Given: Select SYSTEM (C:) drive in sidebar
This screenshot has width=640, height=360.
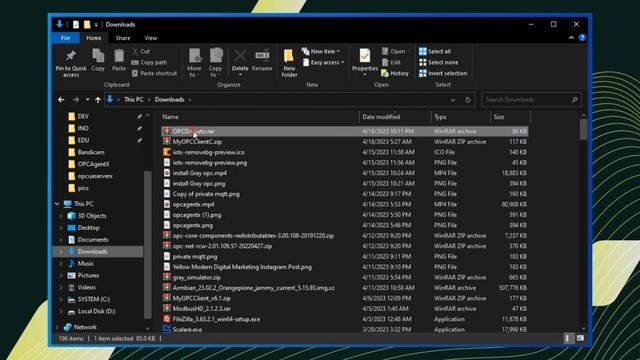Looking at the screenshot, I should coord(93,299).
